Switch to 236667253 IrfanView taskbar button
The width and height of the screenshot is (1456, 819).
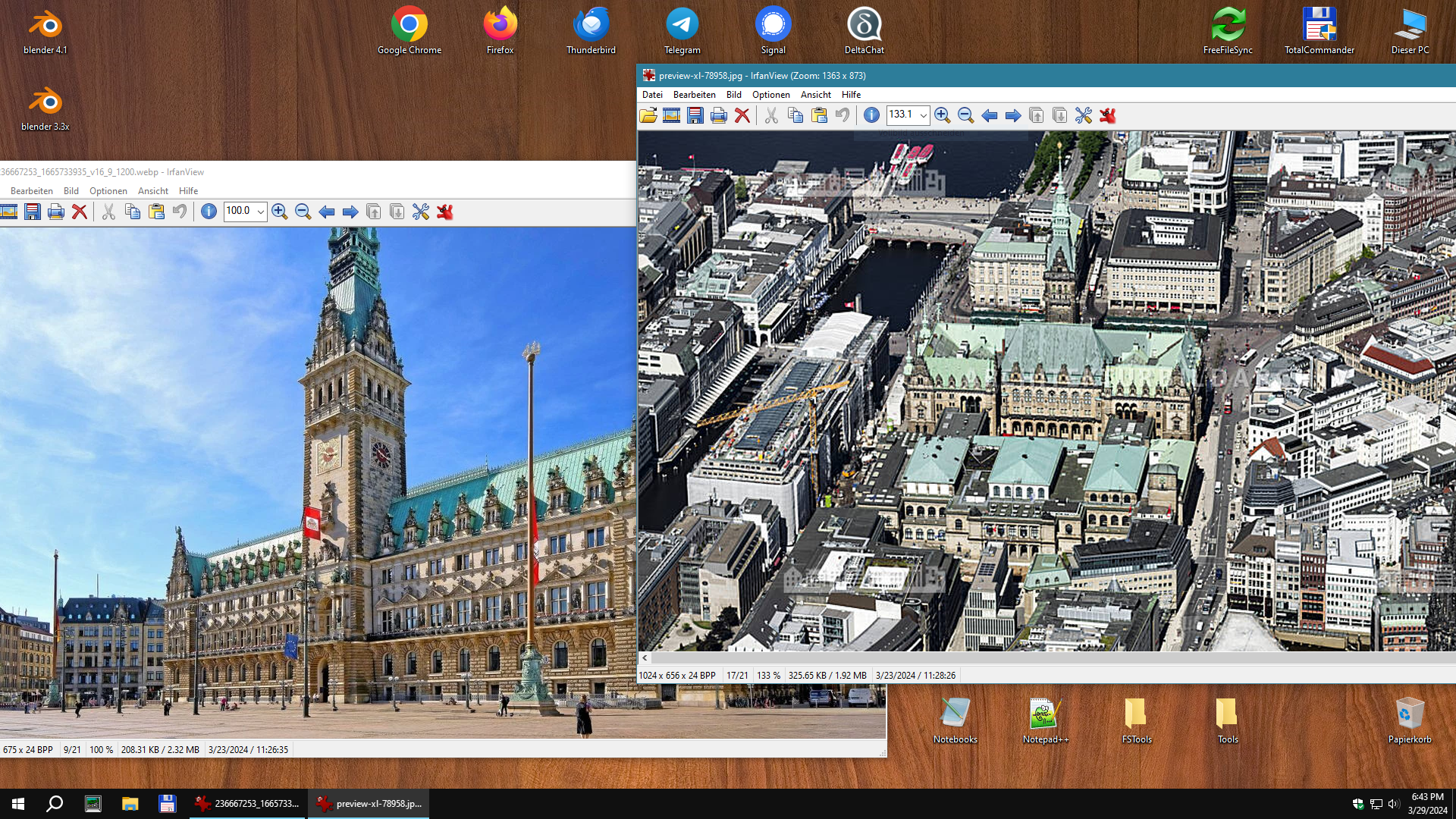click(246, 804)
